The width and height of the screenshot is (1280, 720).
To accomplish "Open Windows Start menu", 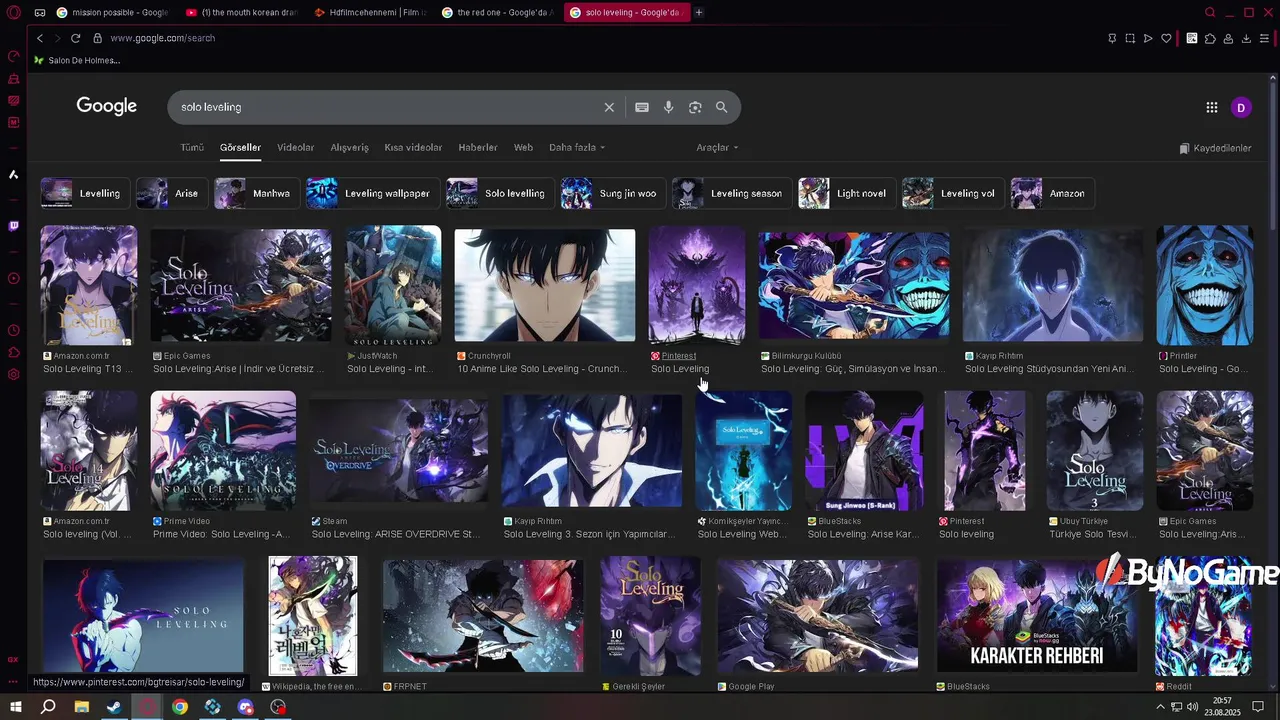I will (x=15, y=707).
